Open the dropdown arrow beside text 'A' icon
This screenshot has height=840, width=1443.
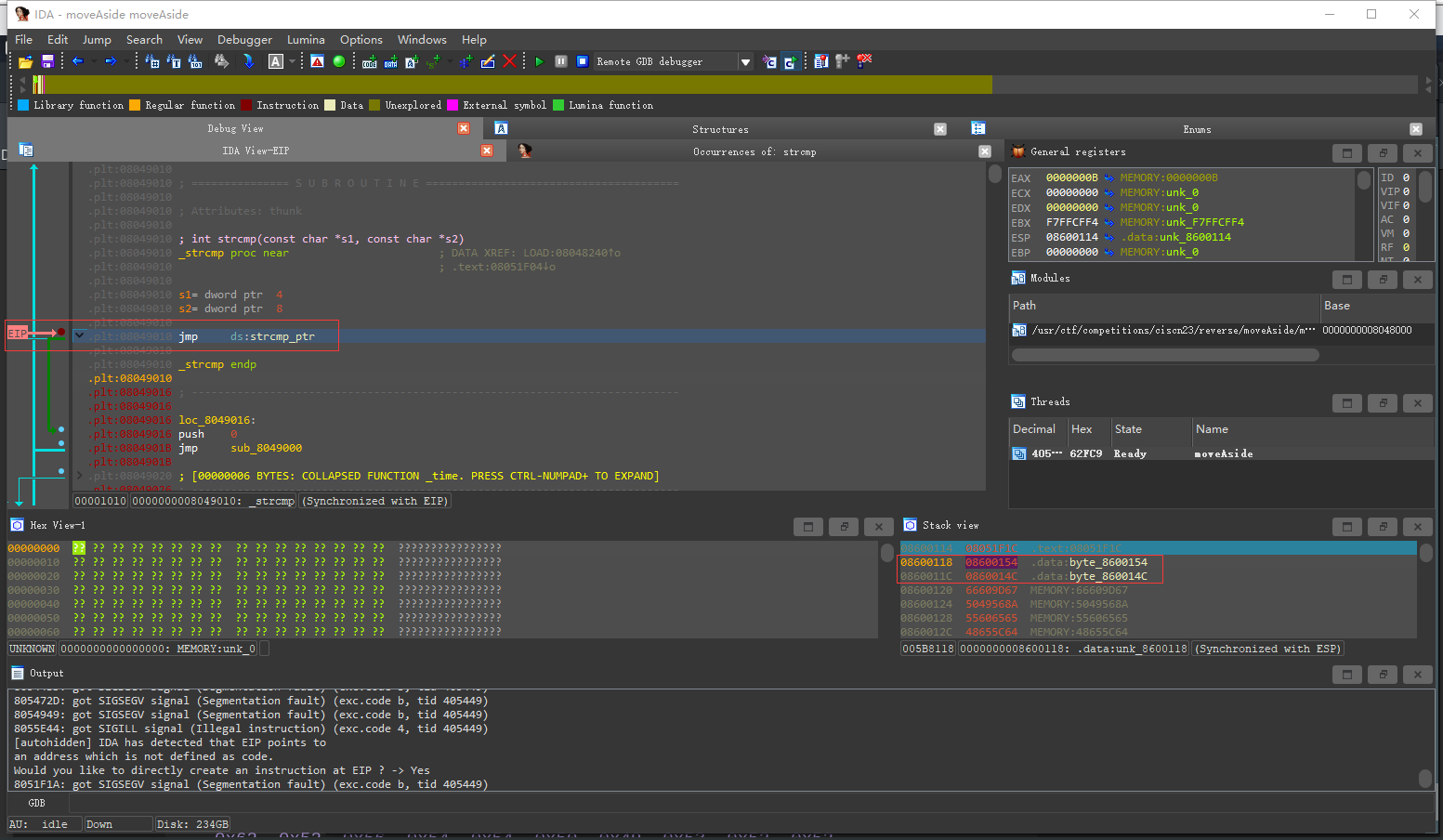point(292,61)
